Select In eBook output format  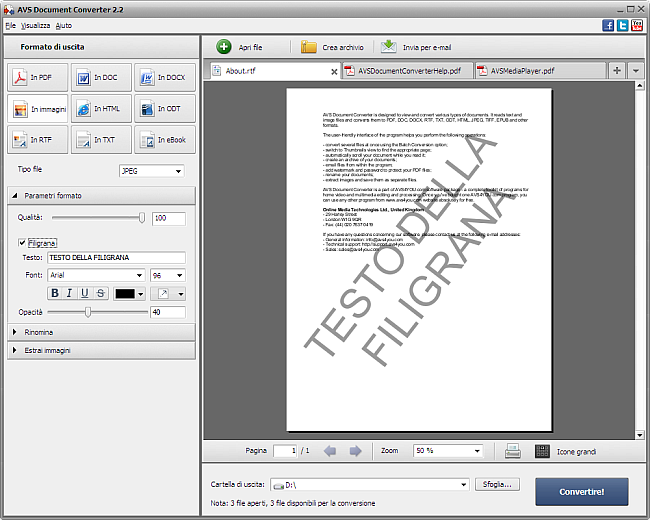(x=165, y=140)
